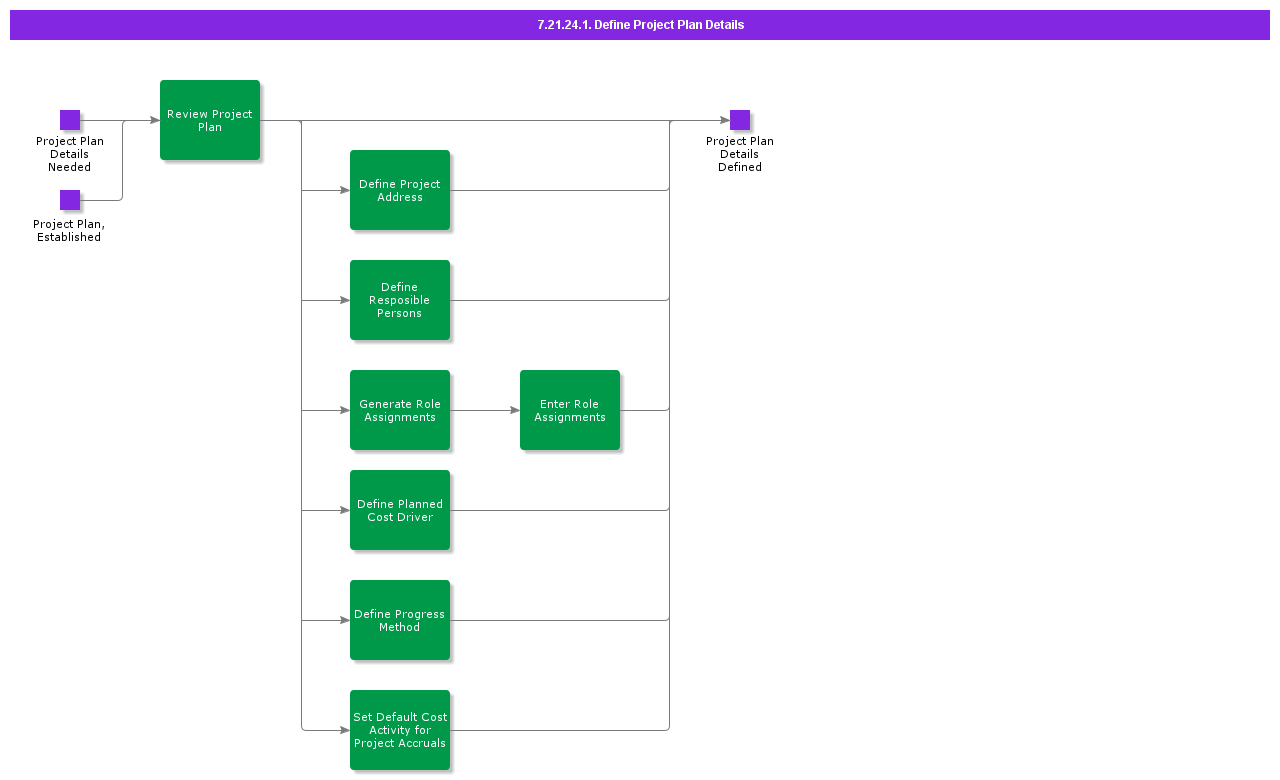Screen dimensions: 1280x780
Task: Click arrowhead pointing into Project Plan Details Defined event
Action: point(724,120)
